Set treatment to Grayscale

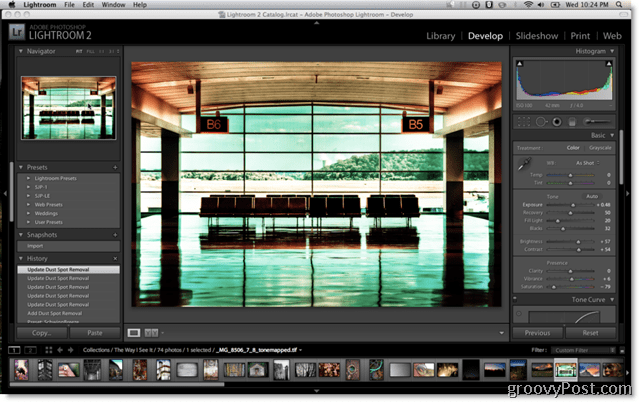point(600,148)
